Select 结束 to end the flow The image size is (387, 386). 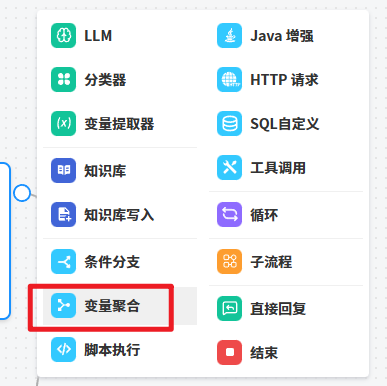click(x=286, y=352)
